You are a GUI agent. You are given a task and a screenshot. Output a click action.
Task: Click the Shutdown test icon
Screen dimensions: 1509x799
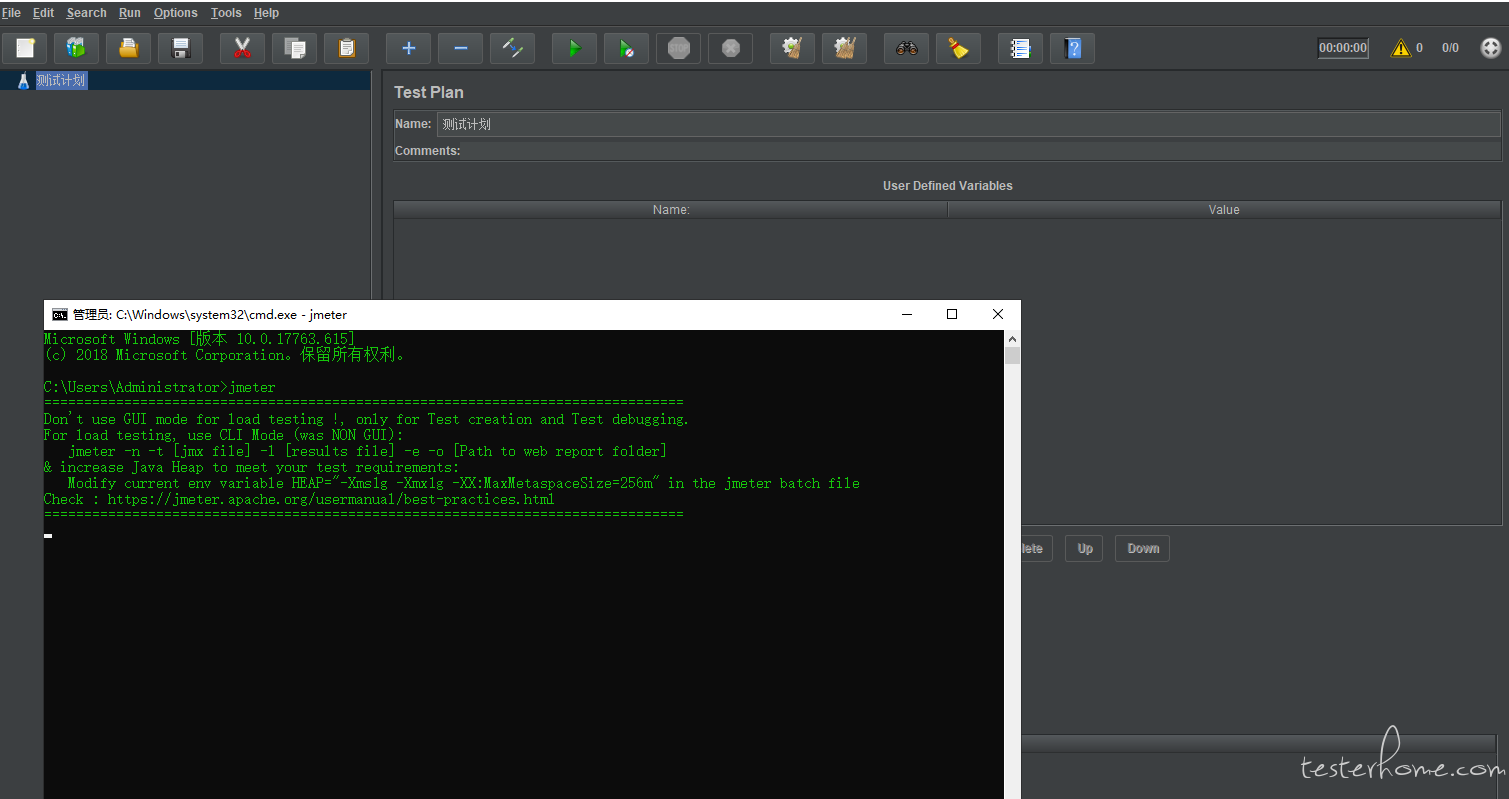730,48
